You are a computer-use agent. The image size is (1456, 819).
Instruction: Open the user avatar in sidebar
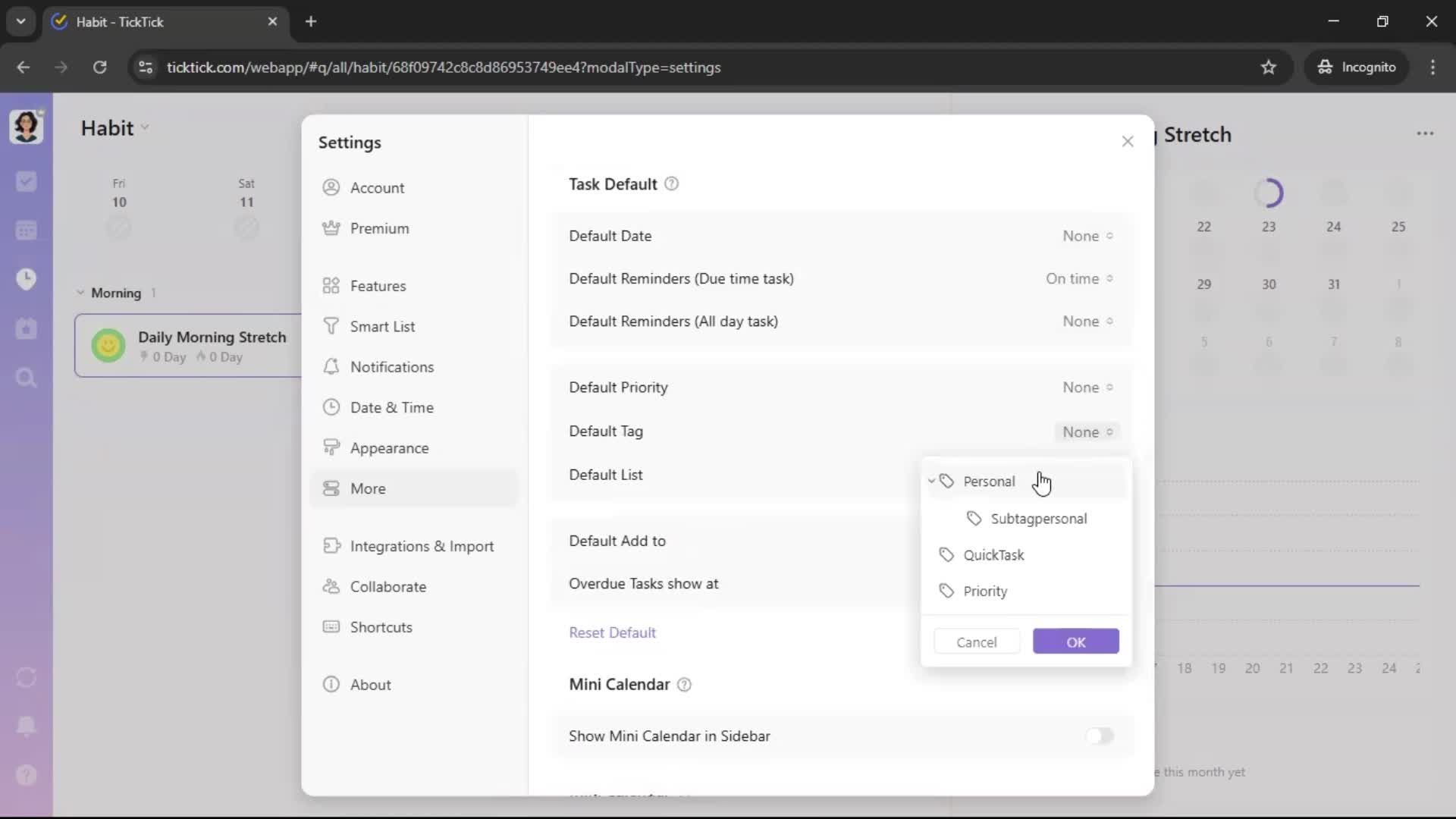(x=26, y=127)
